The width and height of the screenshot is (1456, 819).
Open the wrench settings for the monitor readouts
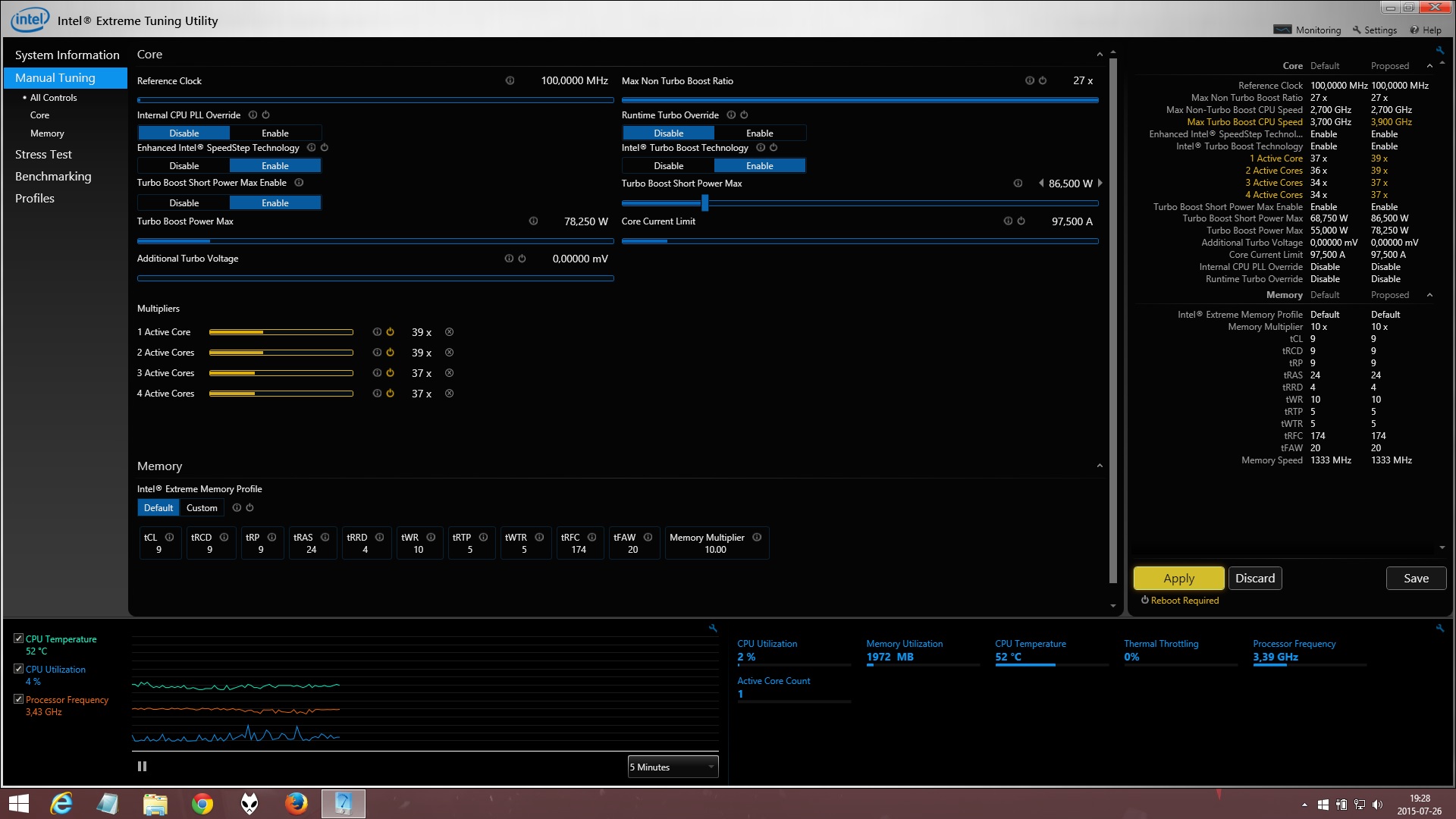pyautogui.click(x=1440, y=628)
